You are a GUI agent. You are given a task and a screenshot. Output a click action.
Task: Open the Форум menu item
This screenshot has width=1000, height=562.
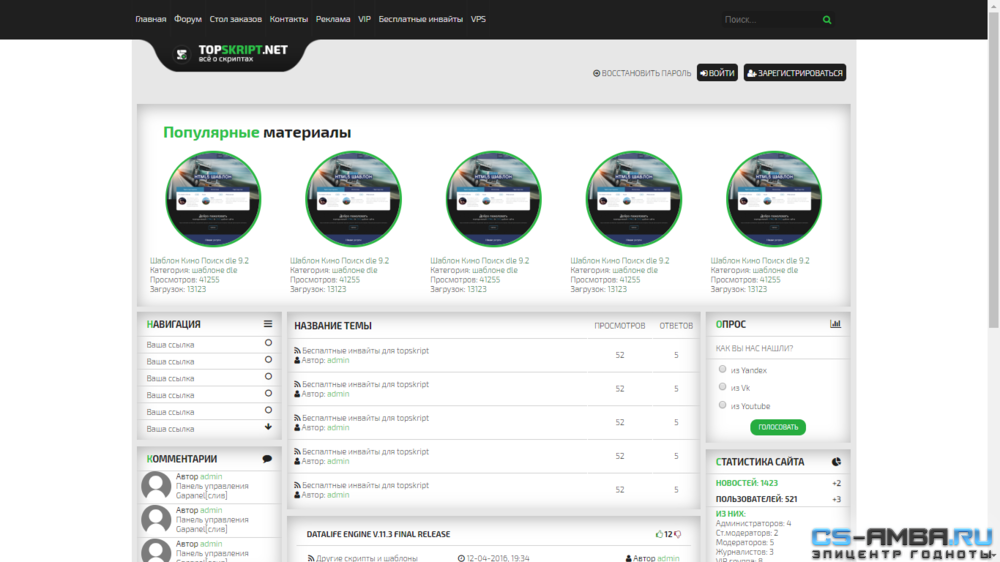[188, 19]
